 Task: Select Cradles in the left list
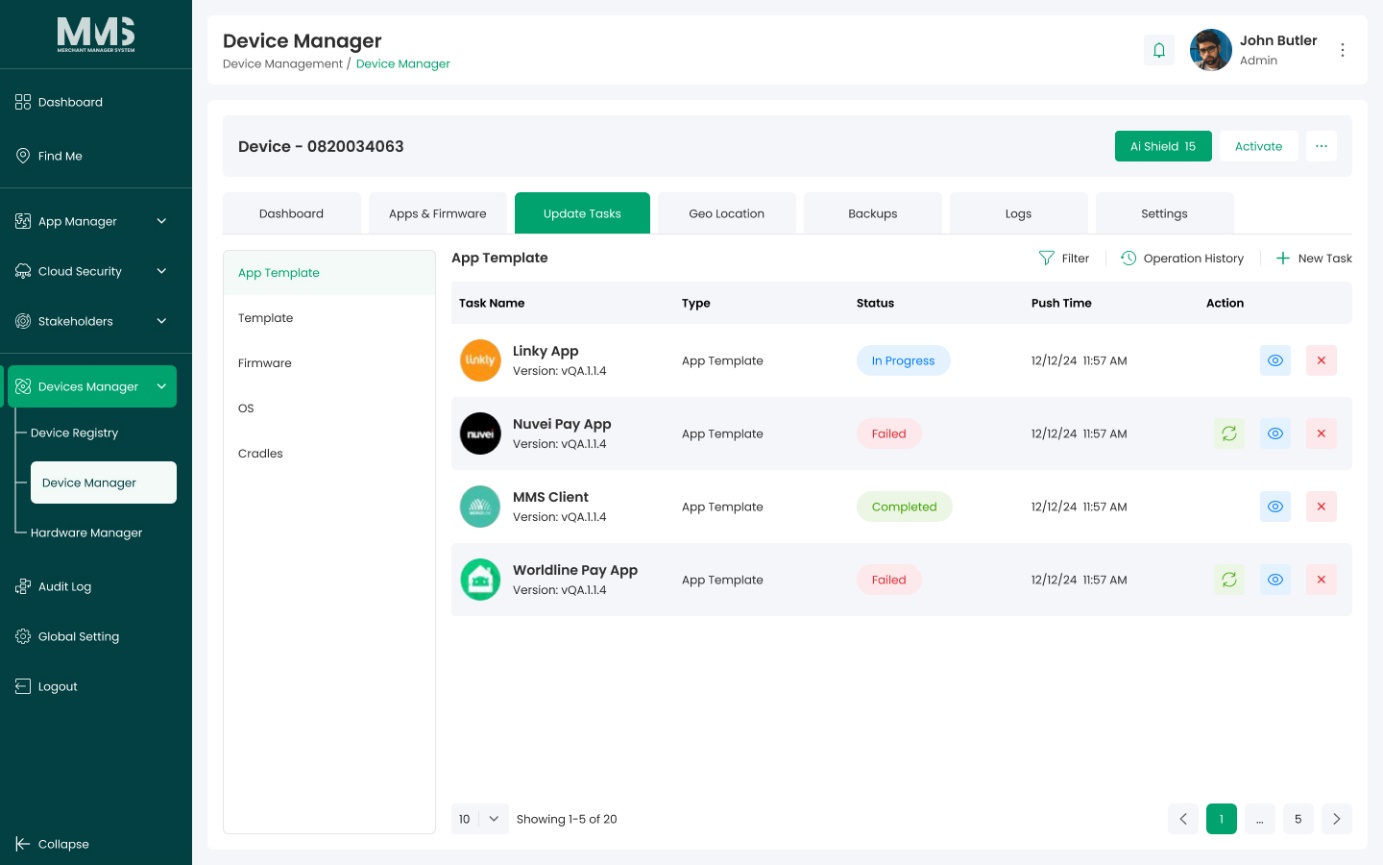329,453
